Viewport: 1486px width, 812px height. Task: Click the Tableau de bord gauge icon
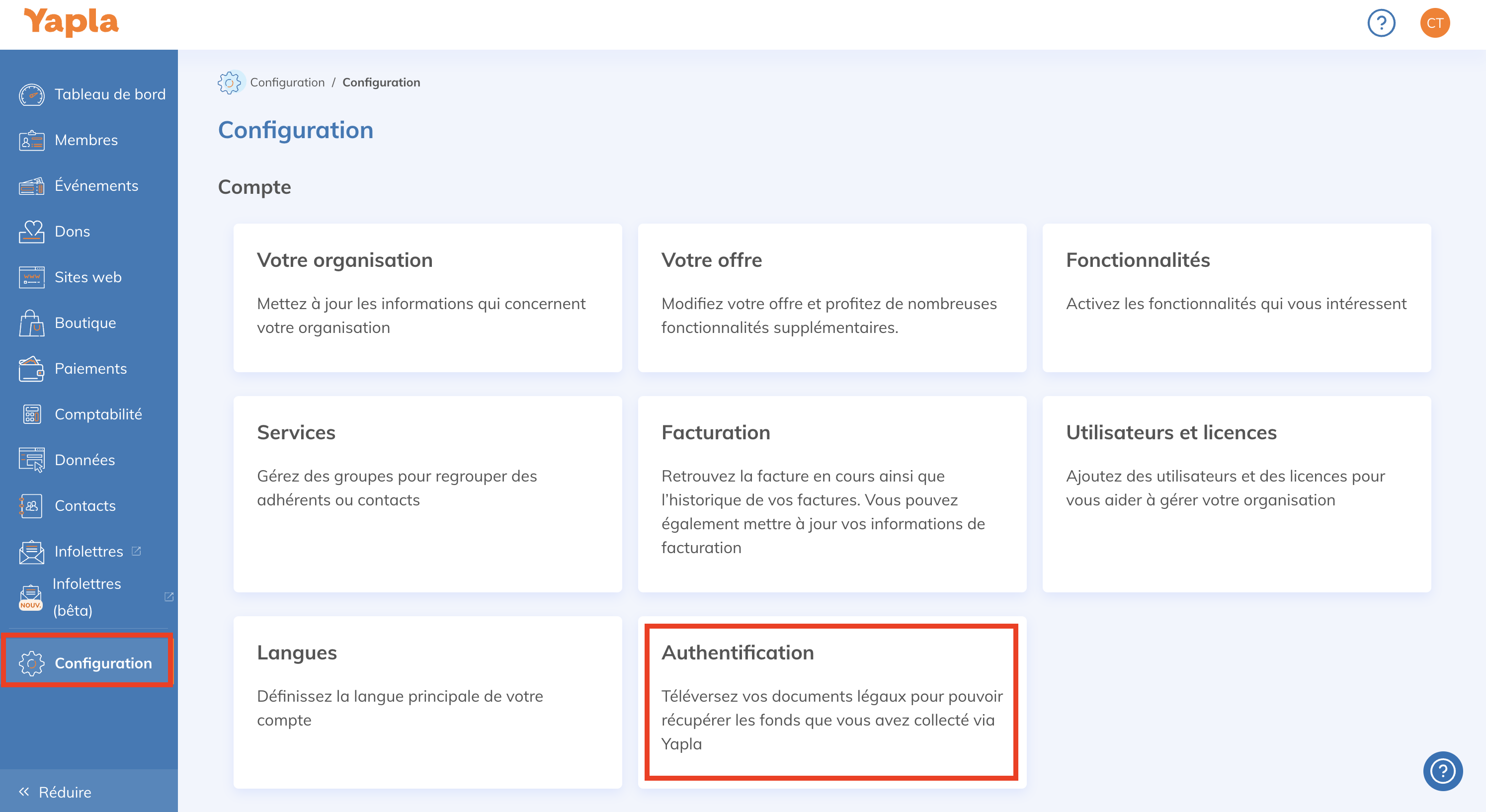tap(31, 94)
